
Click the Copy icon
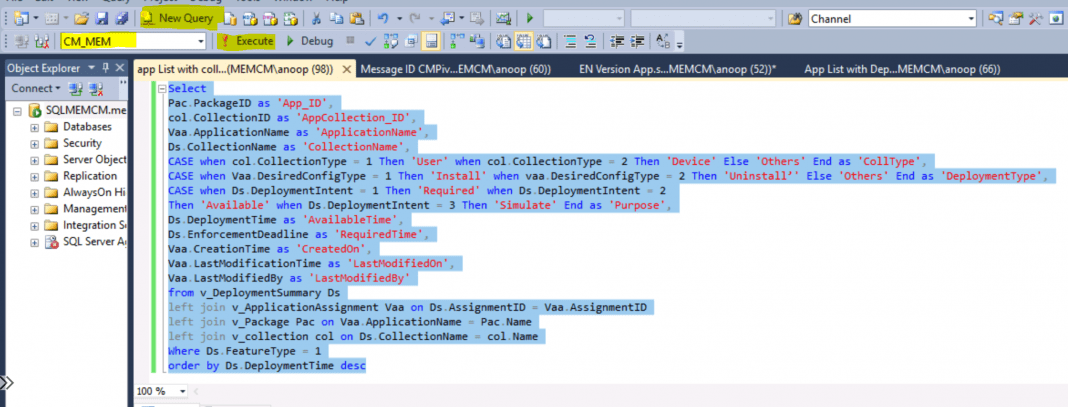click(336, 18)
